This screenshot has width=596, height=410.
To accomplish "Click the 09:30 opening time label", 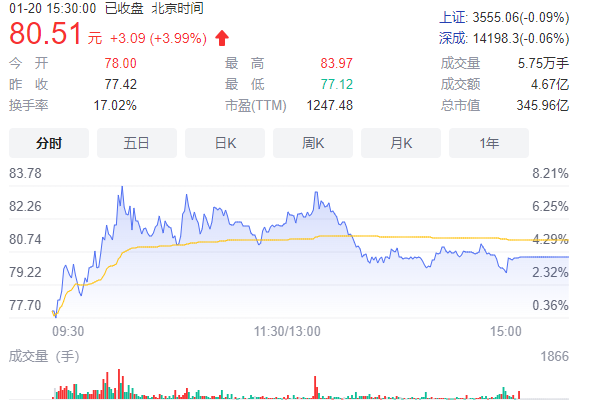I will (68, 331).
